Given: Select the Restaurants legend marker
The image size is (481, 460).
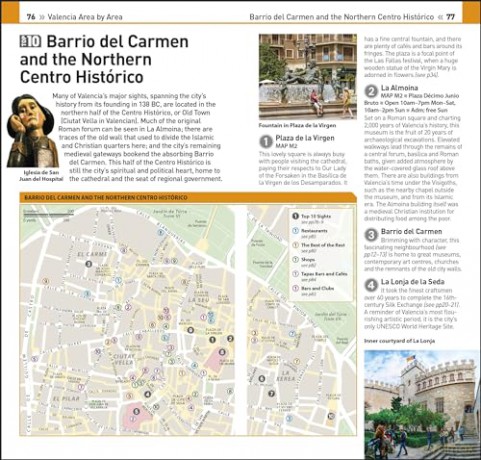Looking at the screenshot, I should [295, 230].
